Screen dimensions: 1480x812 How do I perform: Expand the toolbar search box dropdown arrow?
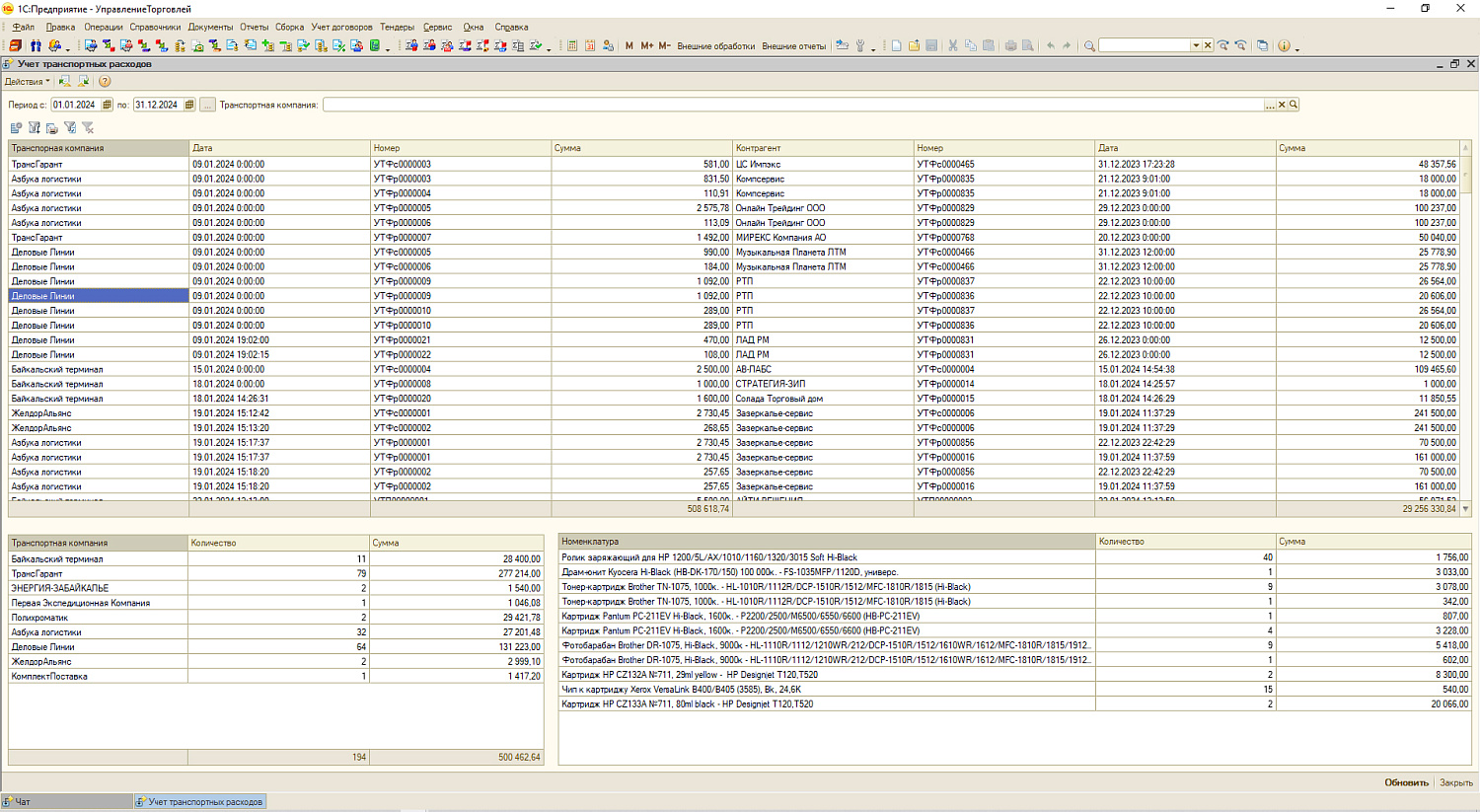(1196, 45)
